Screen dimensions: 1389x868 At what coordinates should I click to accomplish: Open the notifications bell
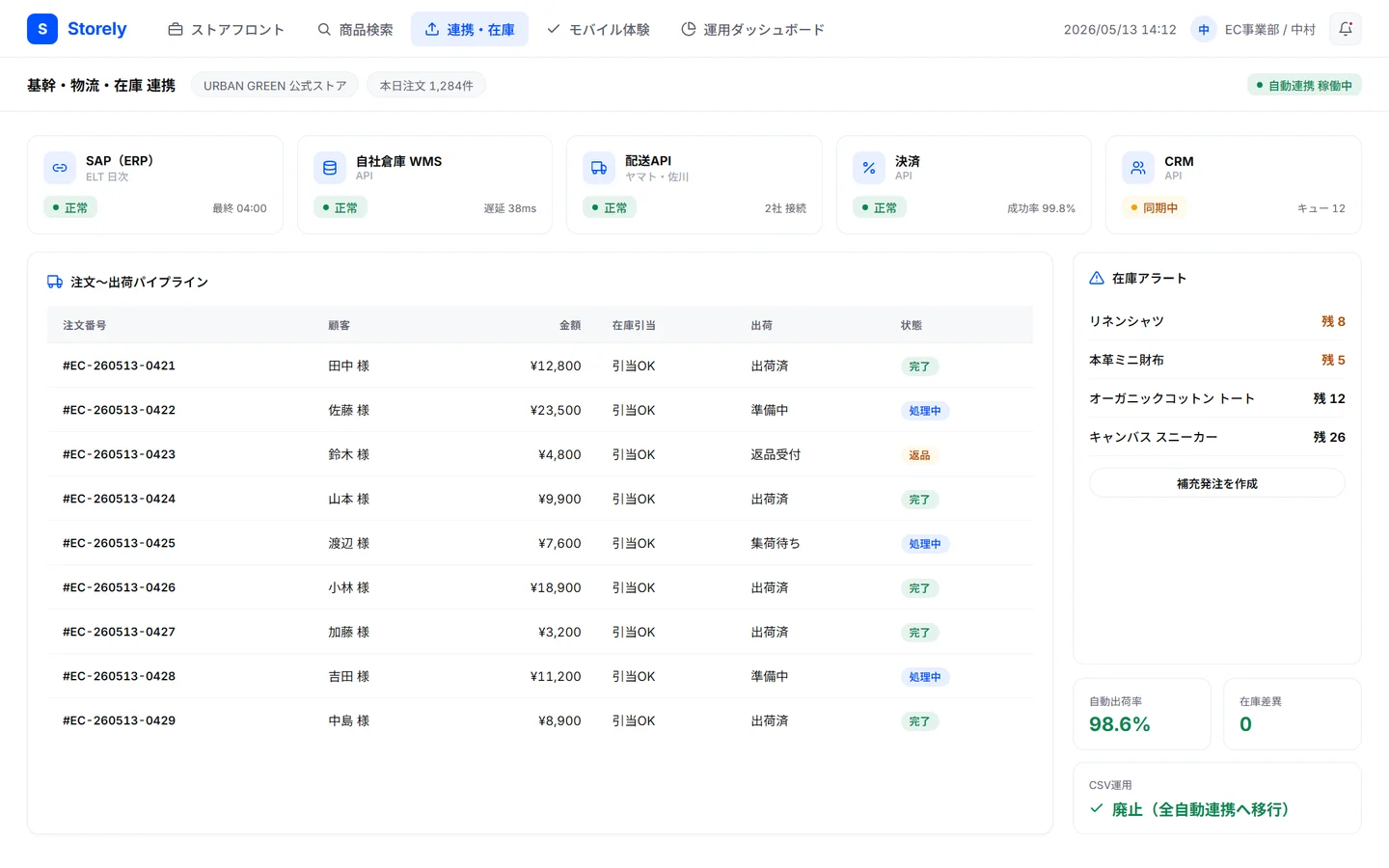pos(1346,29)
